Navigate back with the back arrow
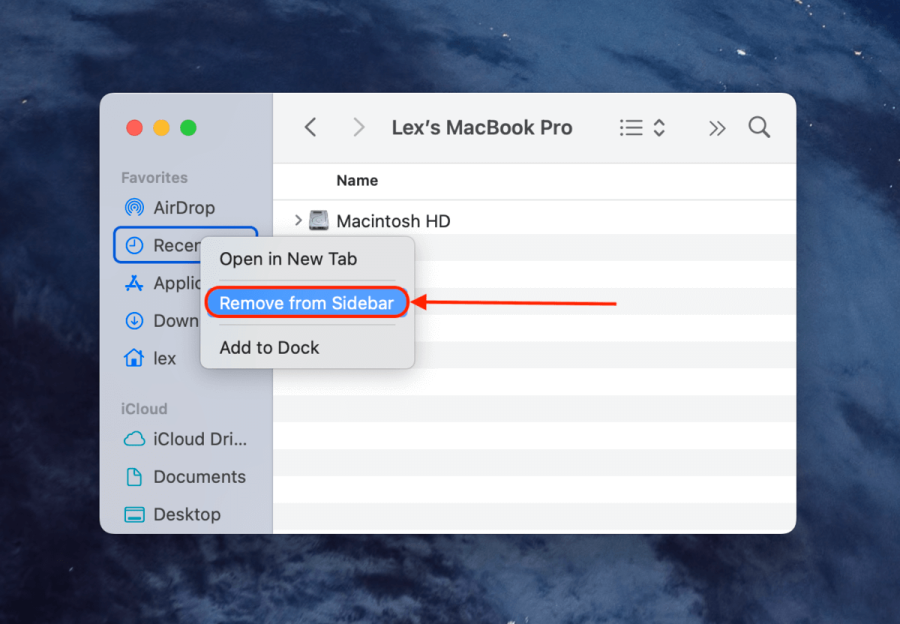The height and width of the screenshot is (624, 900). click(x=310, y=127)
